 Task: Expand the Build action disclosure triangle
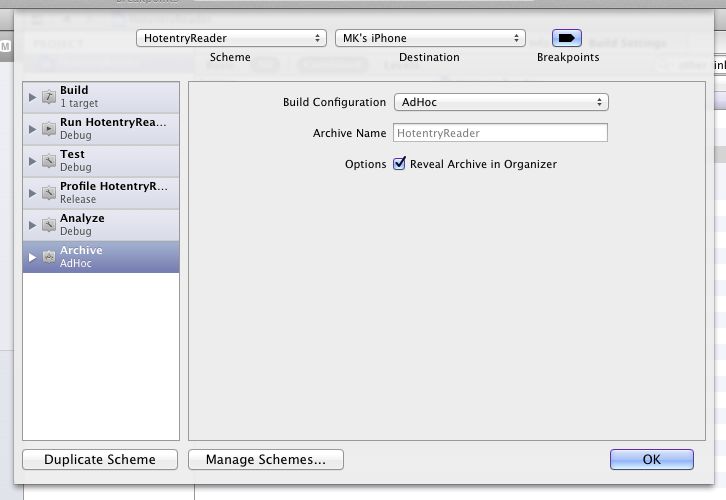[x=32, y=97]
